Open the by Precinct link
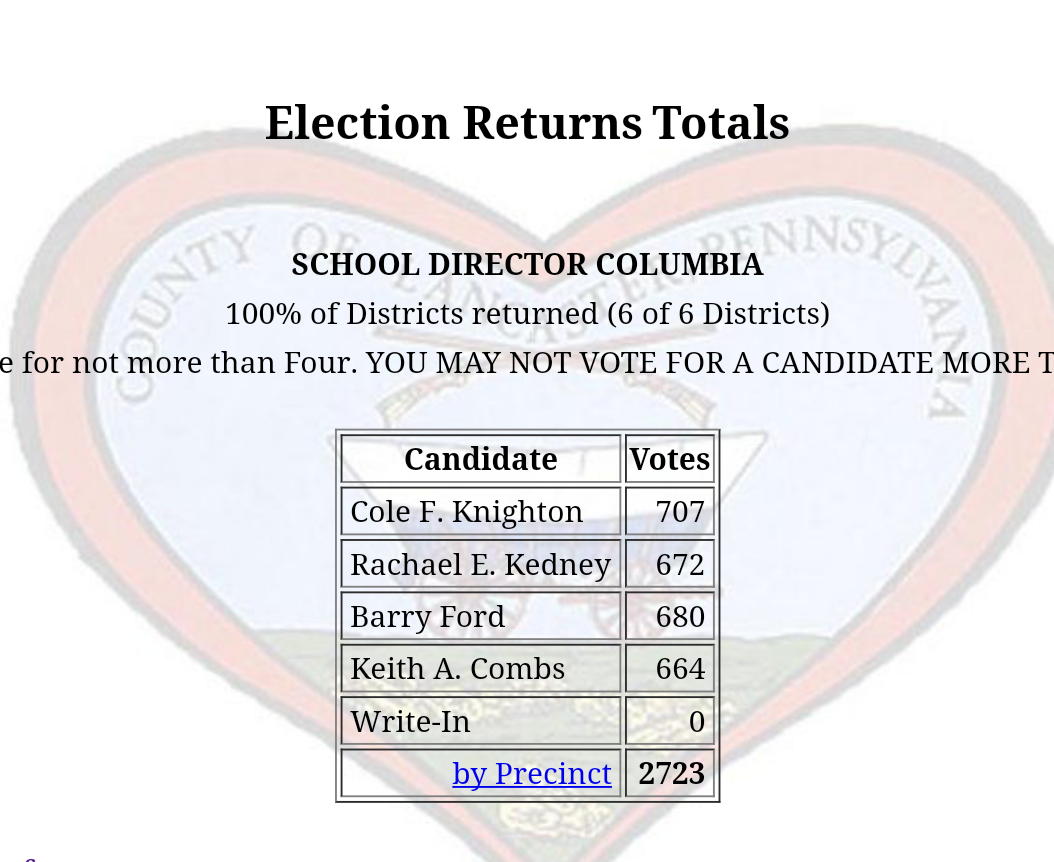Screen dimensions: 1054x862 pyautogui.click(x=531, y=773)
